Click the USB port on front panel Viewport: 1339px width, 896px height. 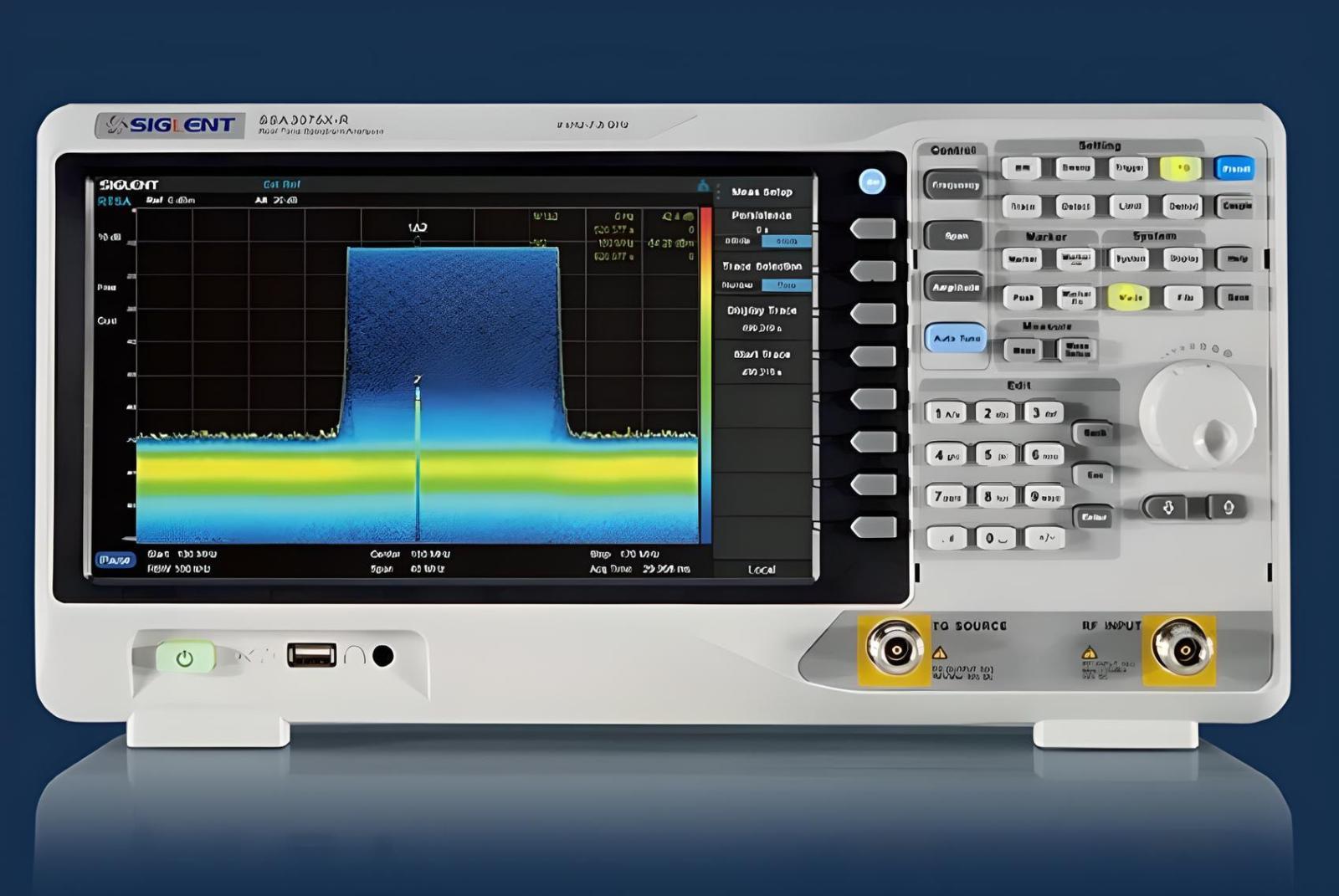tap(311, 655)
